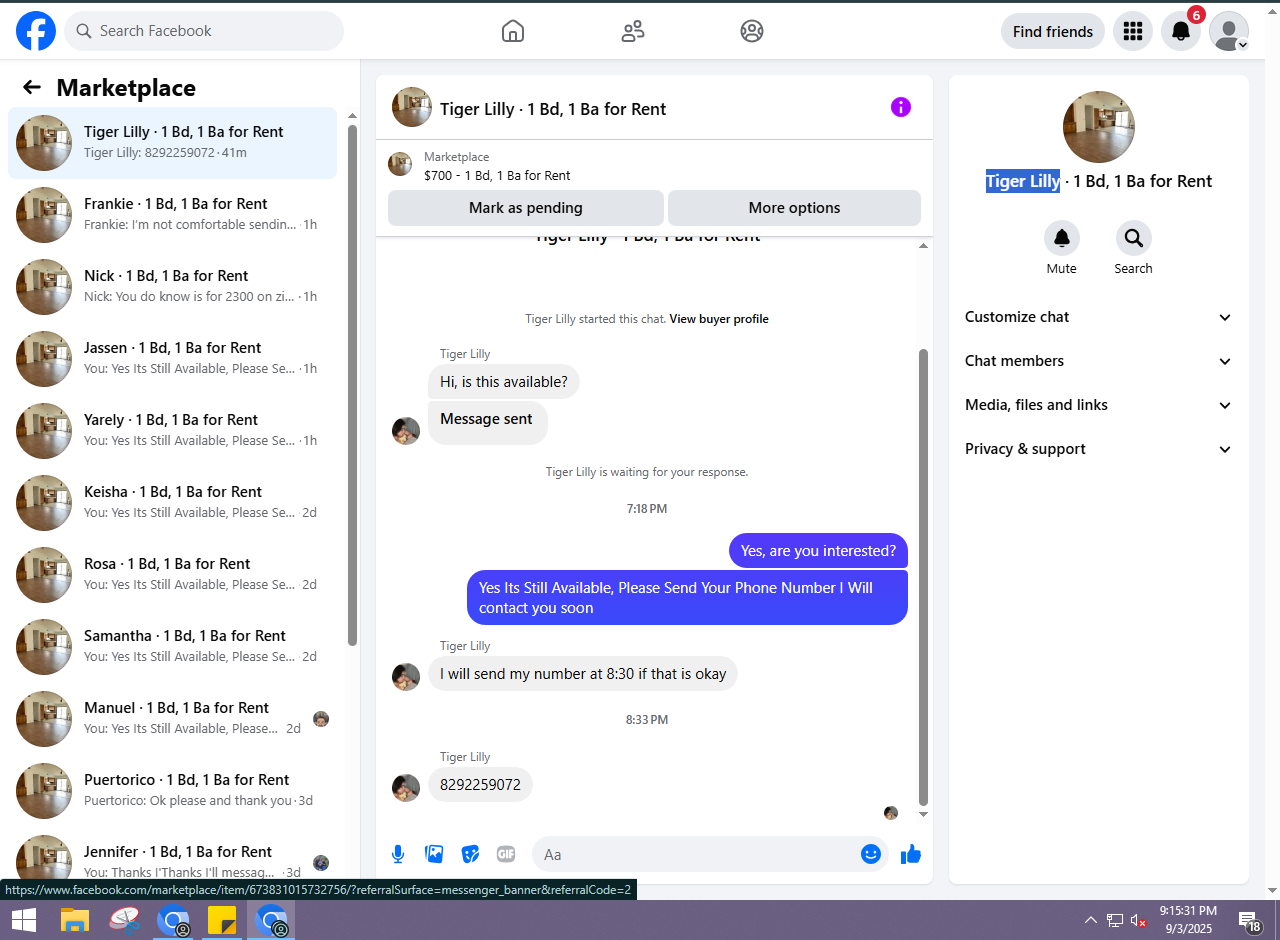Select the Puertorico conversation
The image size is (1280, 940).
[173, 791]
